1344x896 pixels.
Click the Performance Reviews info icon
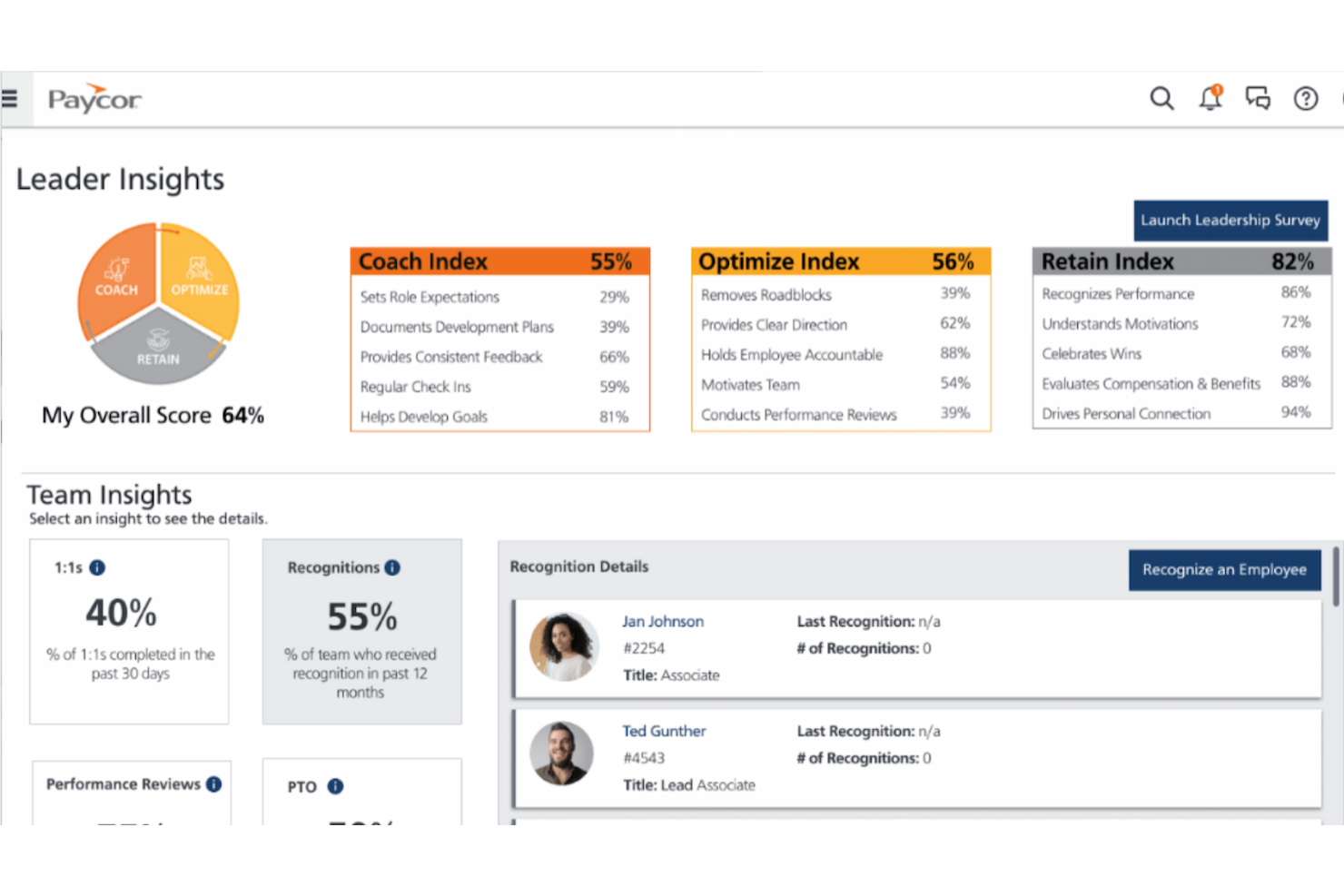pos(214,784)
